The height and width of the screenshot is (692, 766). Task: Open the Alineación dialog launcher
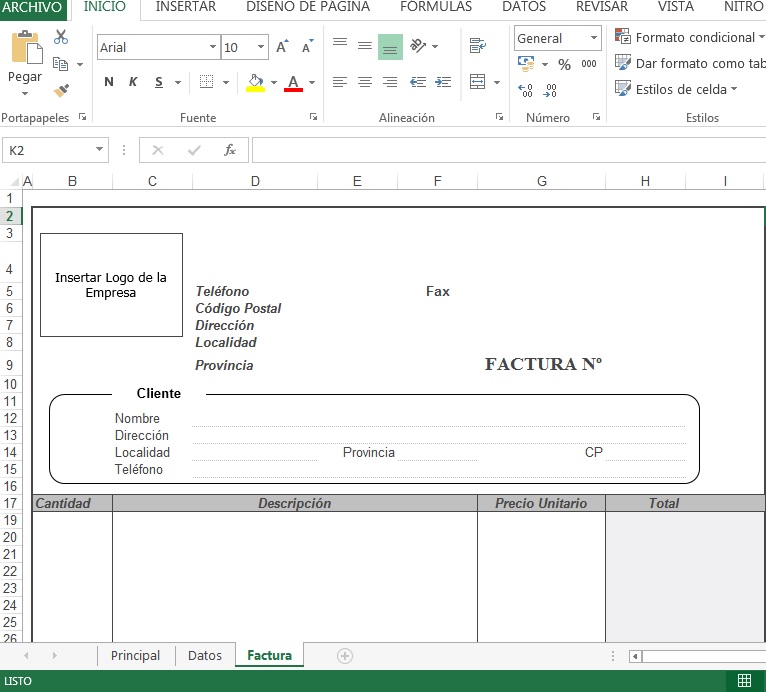pyautogui.click(x=499, y=117)
